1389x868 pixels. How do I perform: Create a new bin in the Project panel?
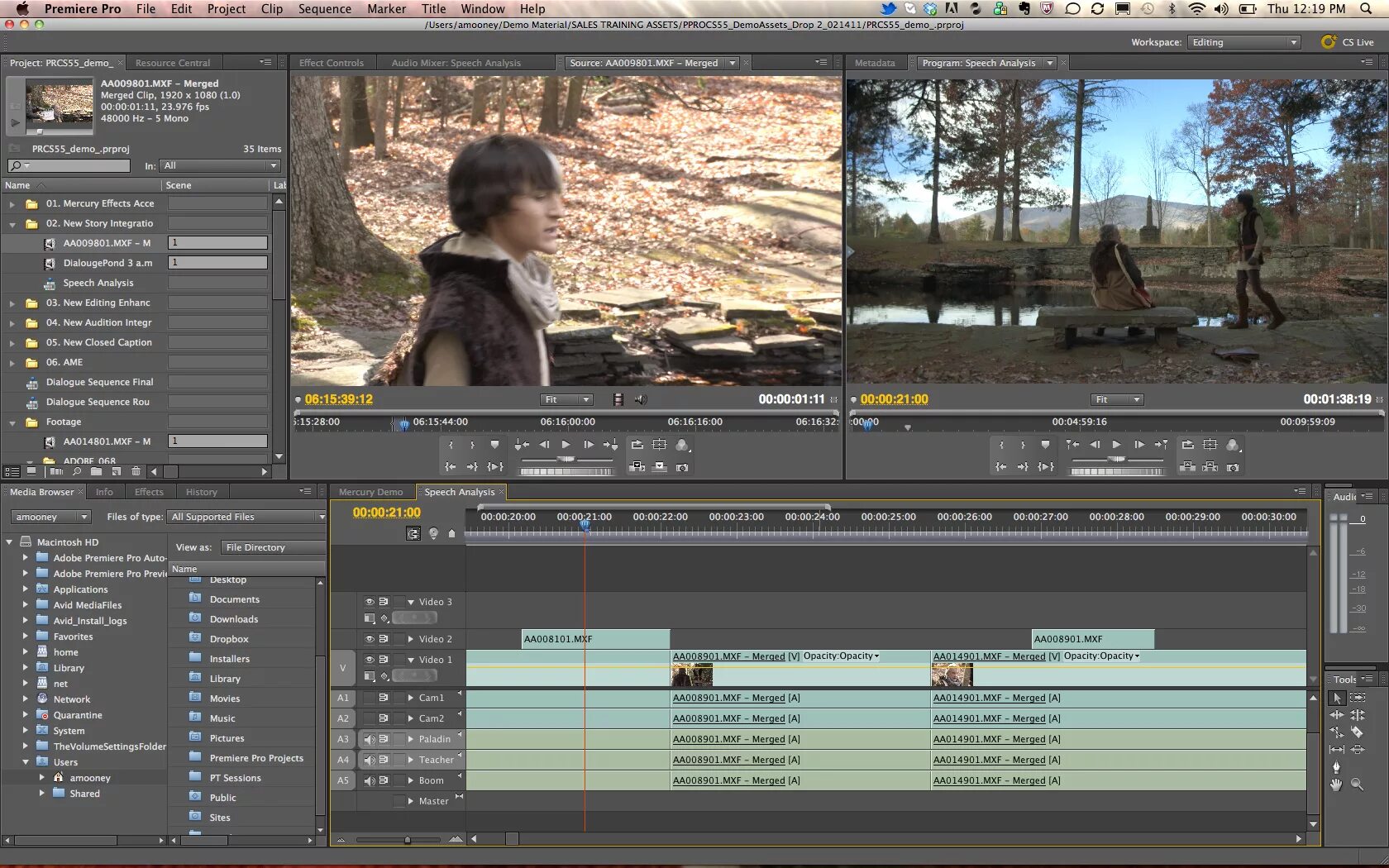(x=96, y=471)
